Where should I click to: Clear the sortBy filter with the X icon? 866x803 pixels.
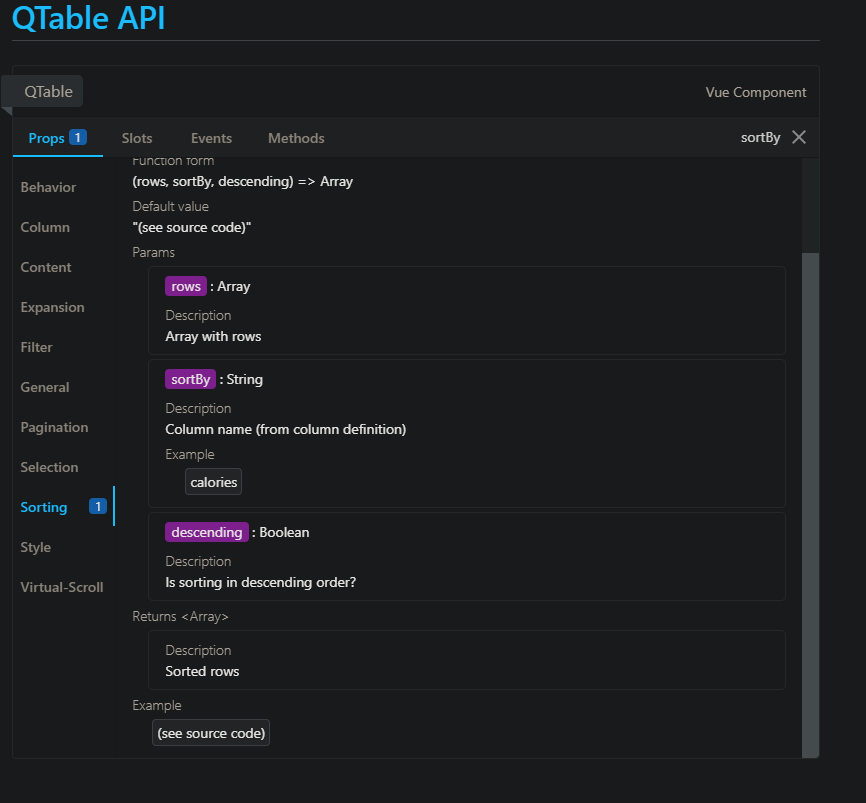point(798,137)
